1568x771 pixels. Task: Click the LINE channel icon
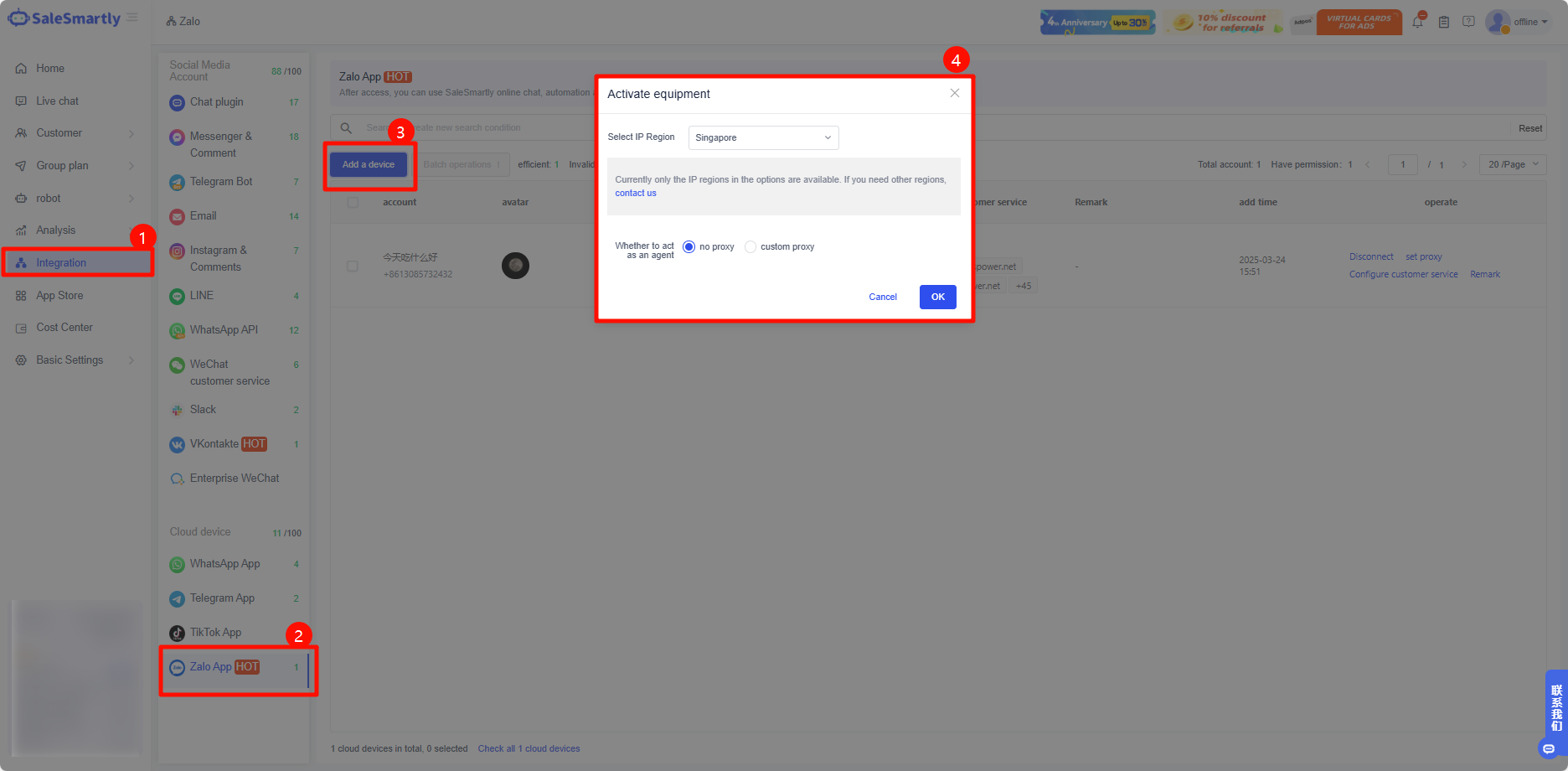177,297
